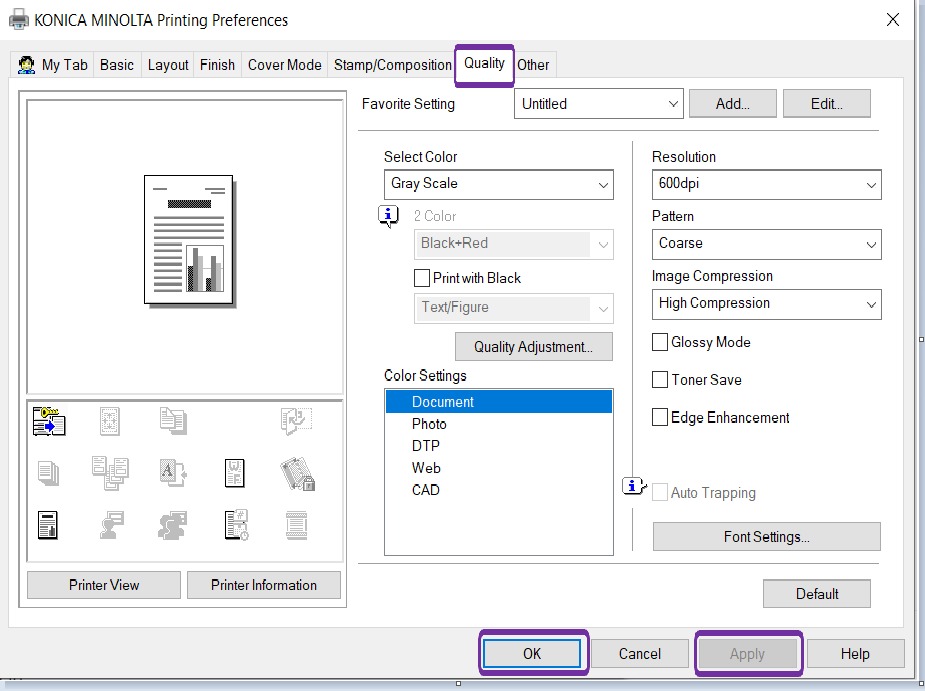Click the Printer Information button
Image resolution: width=925 pixels, height=691 pixels.
(x=263, y=585)
